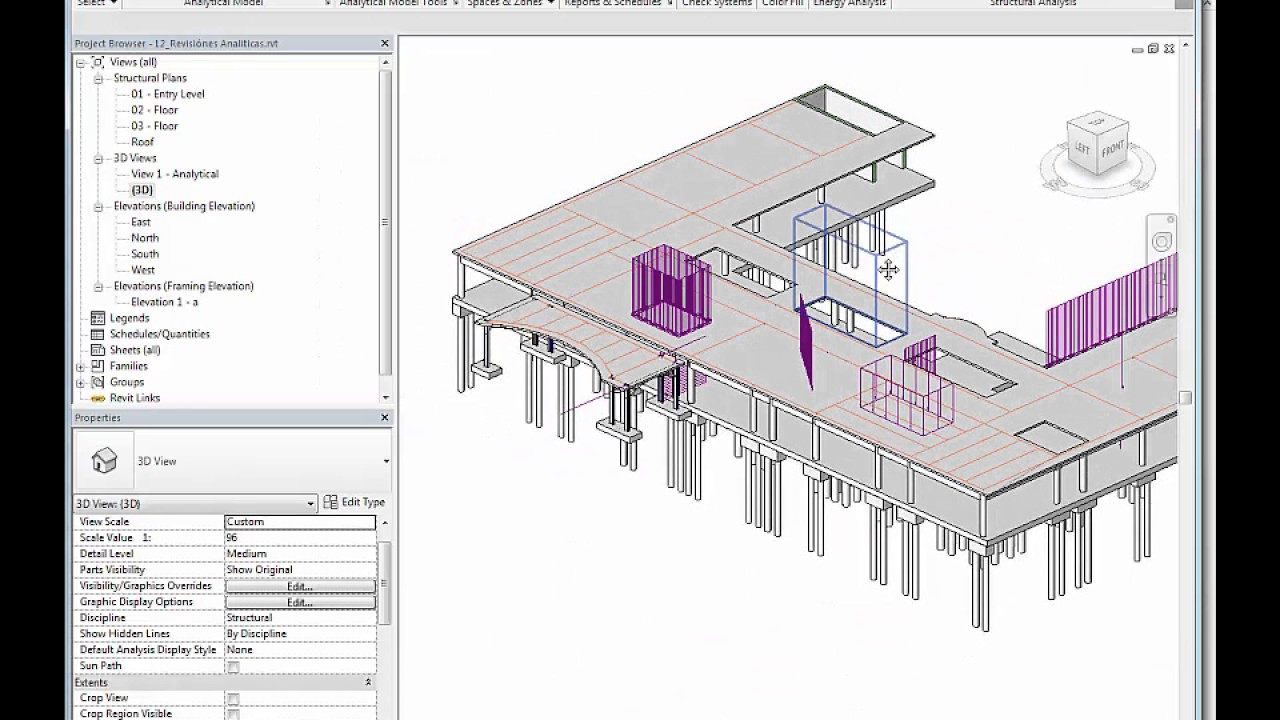Close the Properties palette
The image size is (1280, 720).
coord(385,418)
